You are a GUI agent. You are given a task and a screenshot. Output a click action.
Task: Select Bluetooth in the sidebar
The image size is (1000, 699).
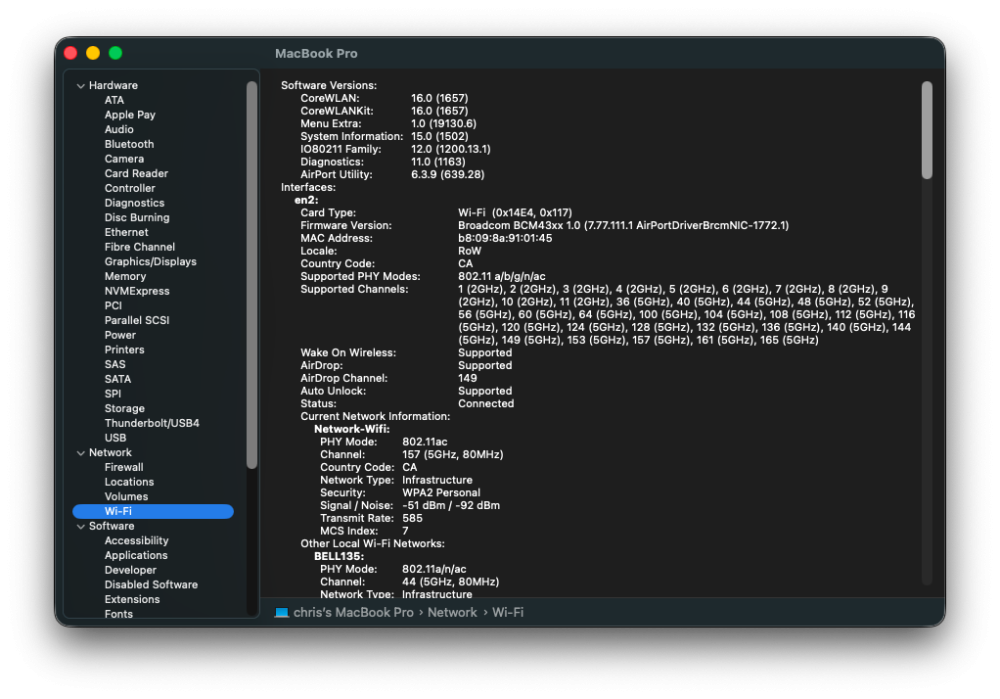click(x=129, y=144)
